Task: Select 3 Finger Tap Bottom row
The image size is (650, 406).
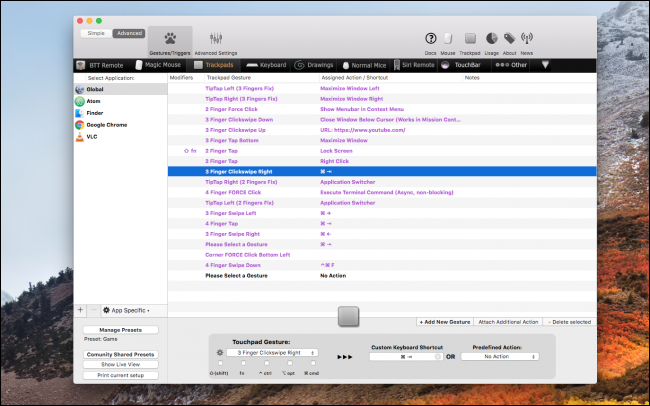Action: [382, 140]
